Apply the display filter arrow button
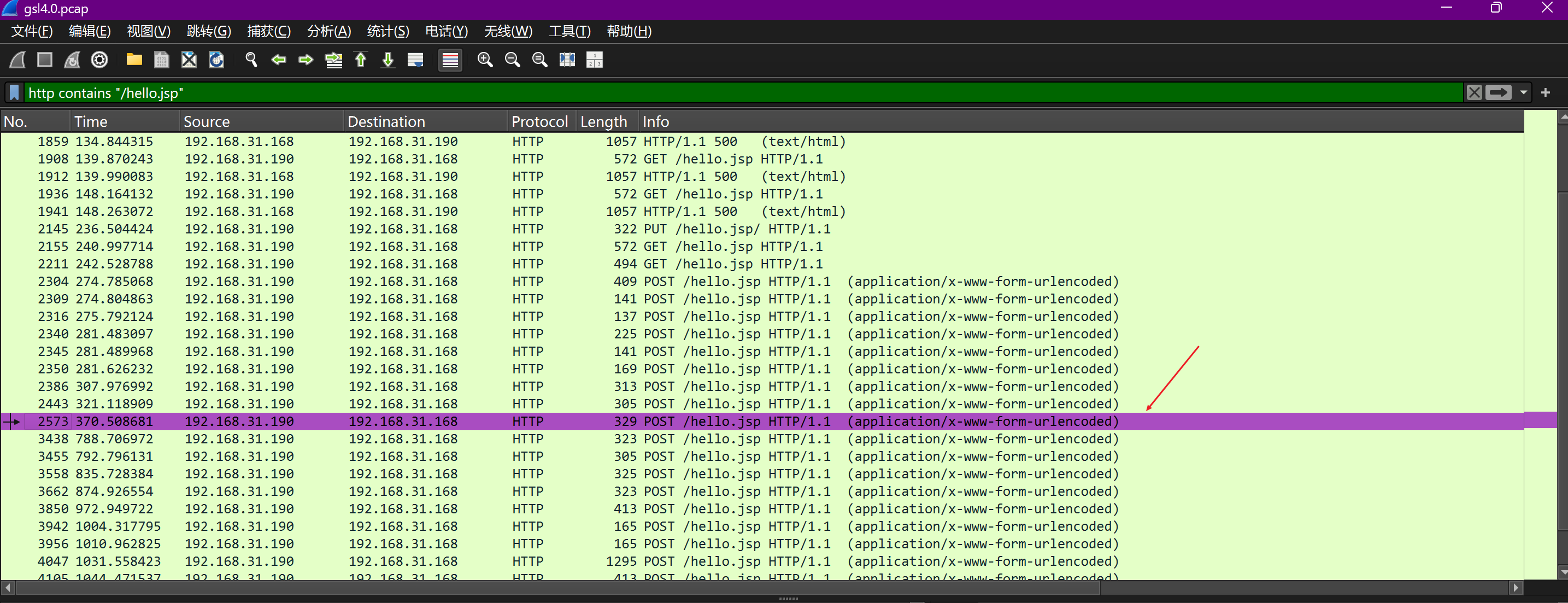 (1498, 92)
